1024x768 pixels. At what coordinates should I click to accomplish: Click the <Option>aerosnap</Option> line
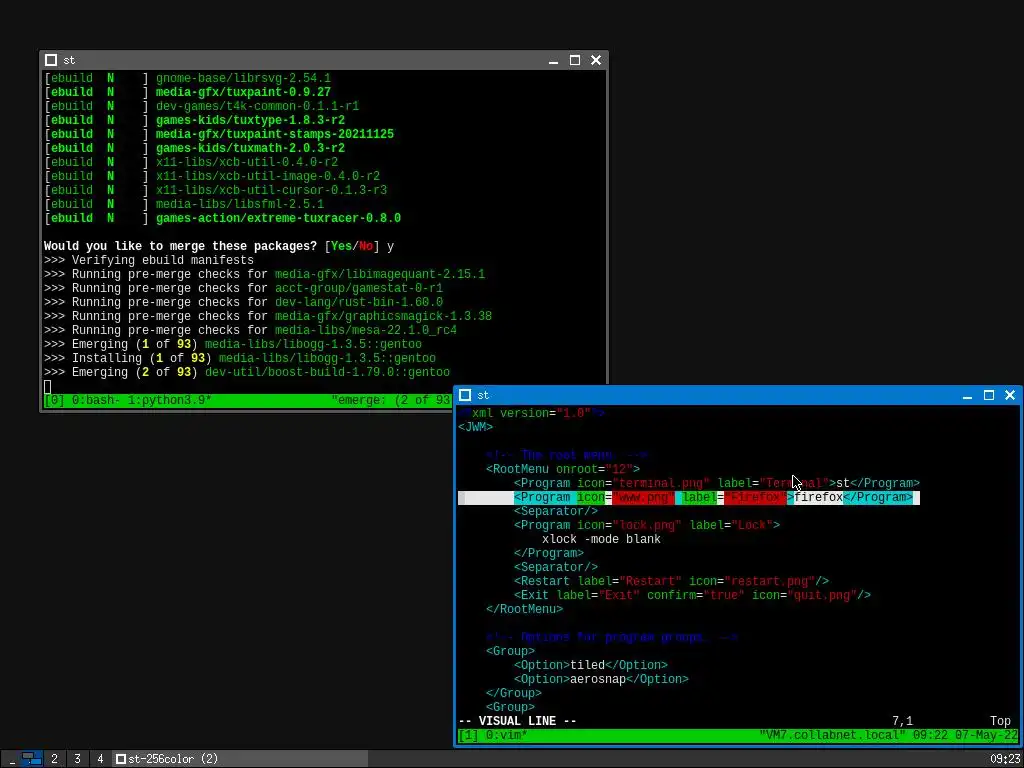(x=601, y=679)
